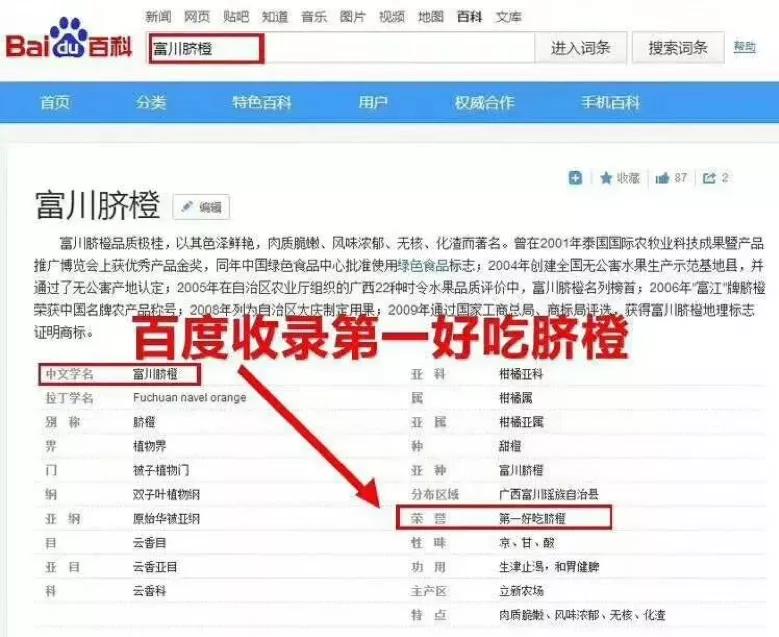This screenshot has height=637, width=779.
Task: Click the Baidu Baike logo
Action: coord(69,39)
